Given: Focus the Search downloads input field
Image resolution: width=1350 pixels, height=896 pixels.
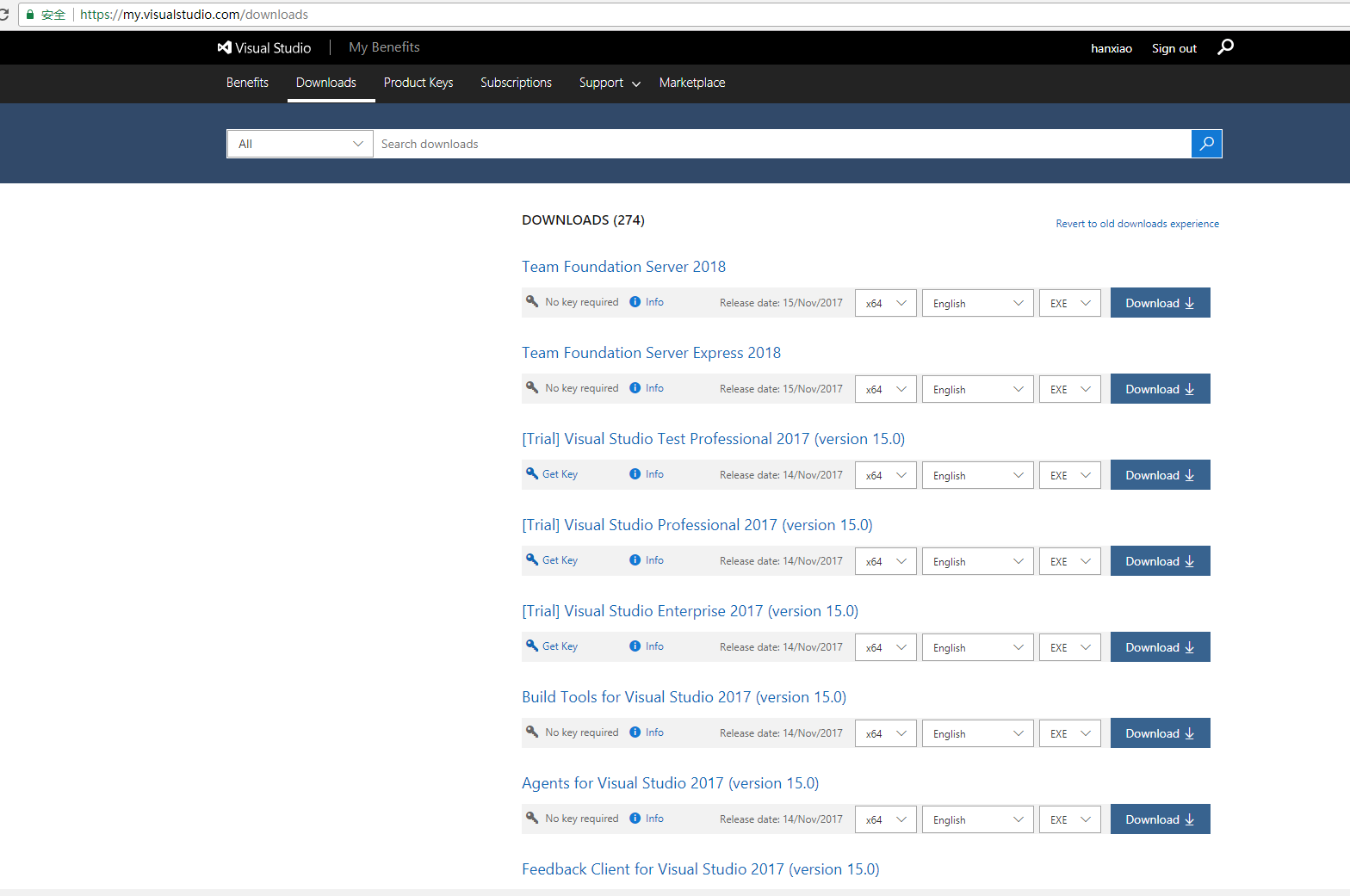Looking at the screenshot, I should (782, 144).
